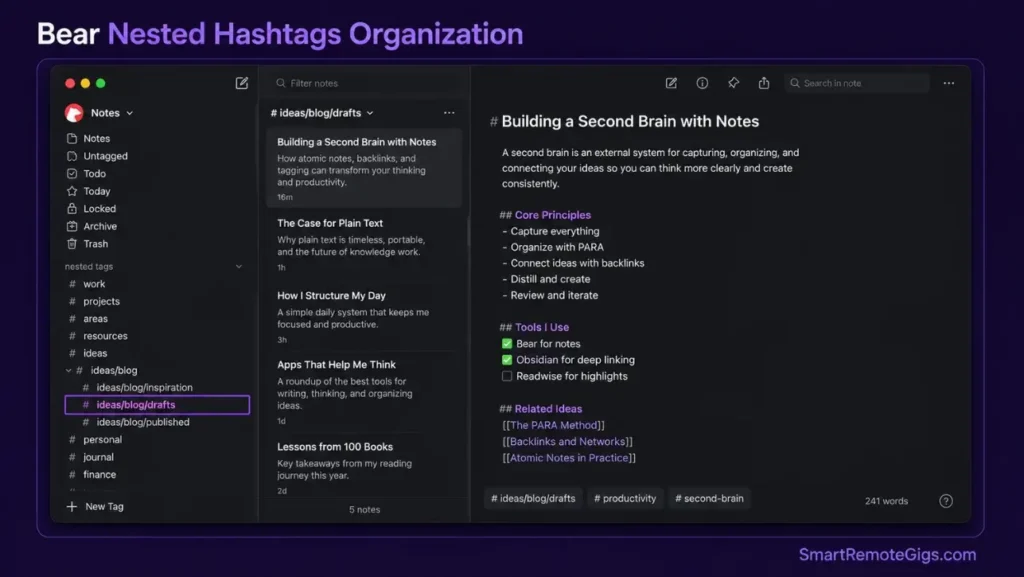Open the note's more options ellipsis
The image size is (1024, 577).
pyautogui.click(x=948, y=83)
